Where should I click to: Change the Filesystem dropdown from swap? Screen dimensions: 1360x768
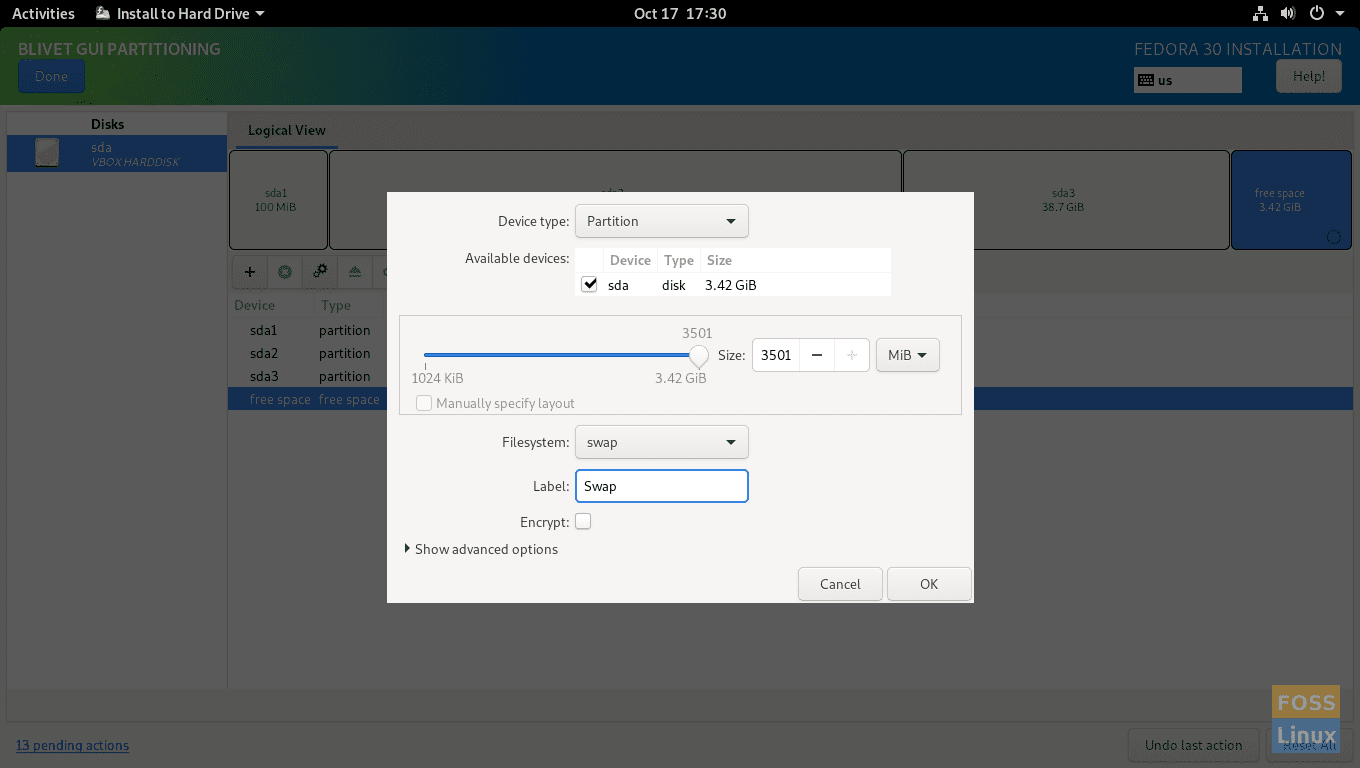click(x=661, y=441)
